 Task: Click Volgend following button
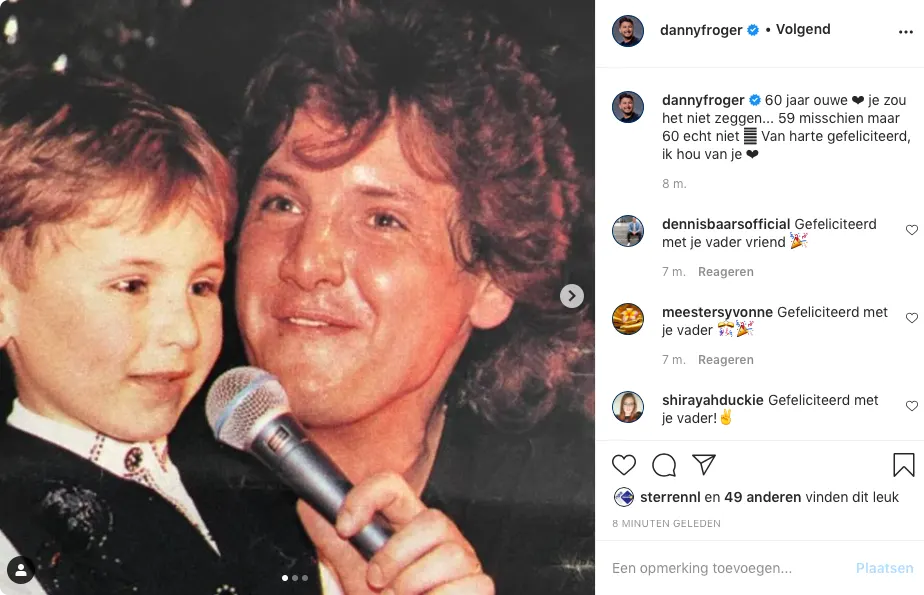coord(803,30)
